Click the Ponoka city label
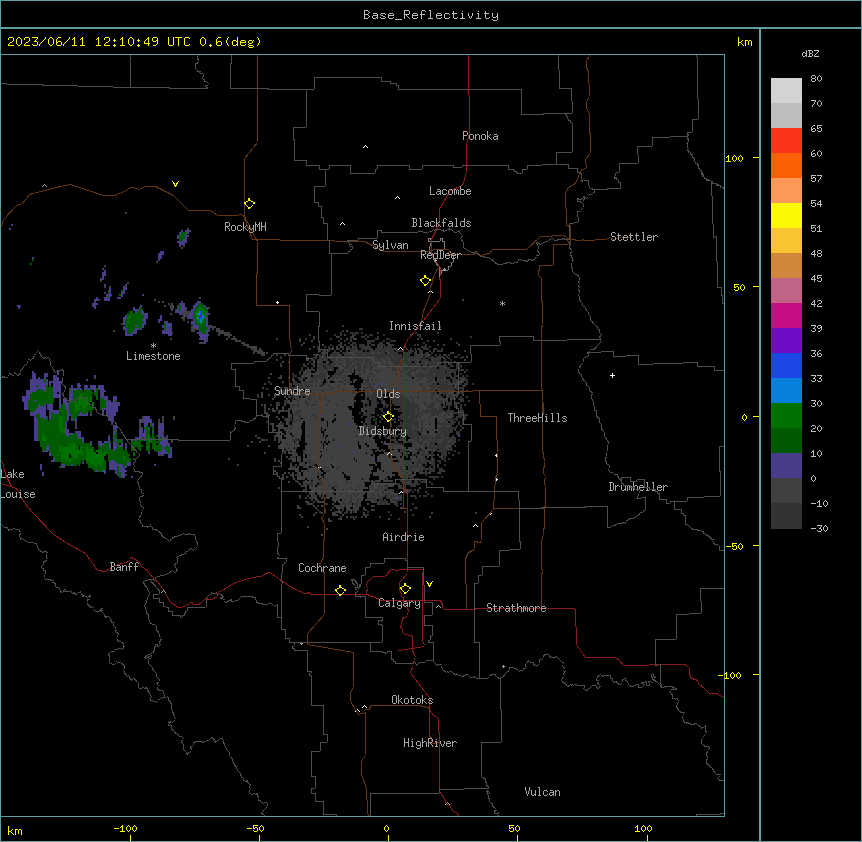The height and width of the screenshot is (842, 862). (x=480, y=136)
